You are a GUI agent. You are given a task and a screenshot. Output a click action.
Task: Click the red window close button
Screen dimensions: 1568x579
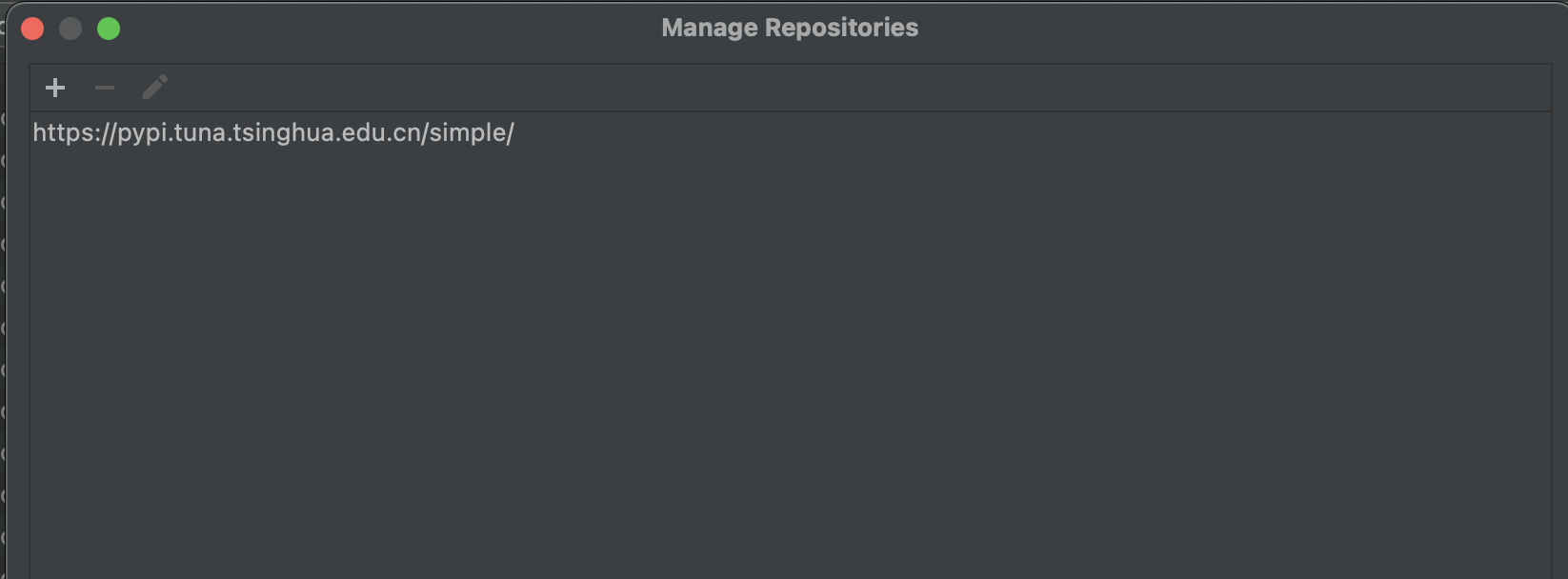point(32,29)
